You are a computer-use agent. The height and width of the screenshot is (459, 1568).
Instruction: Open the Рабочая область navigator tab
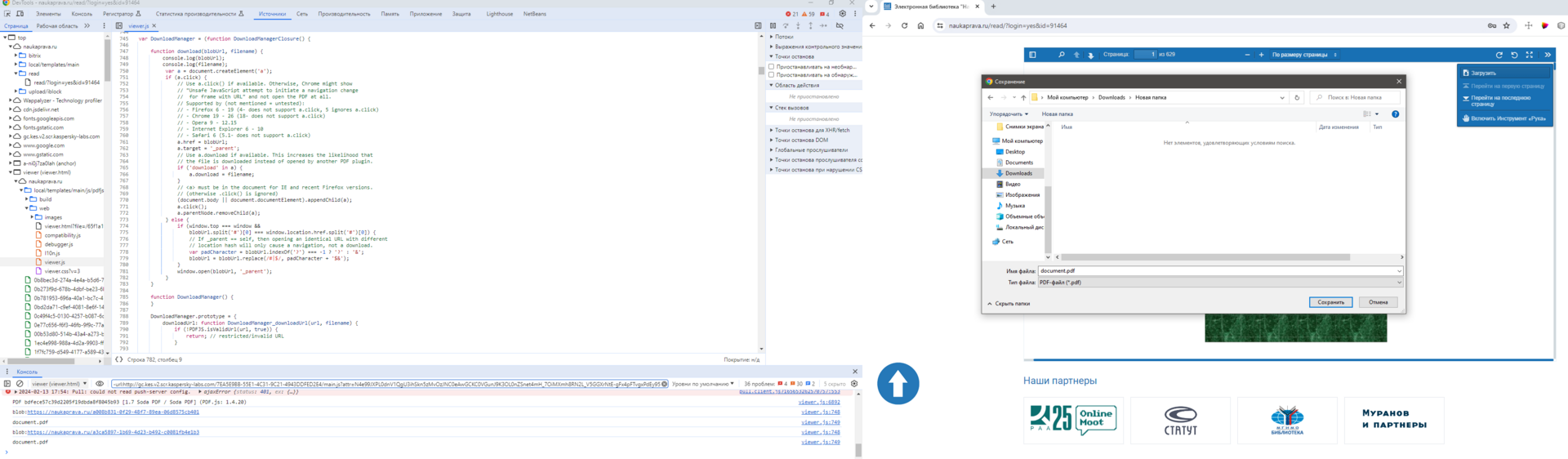coord(57,26)
